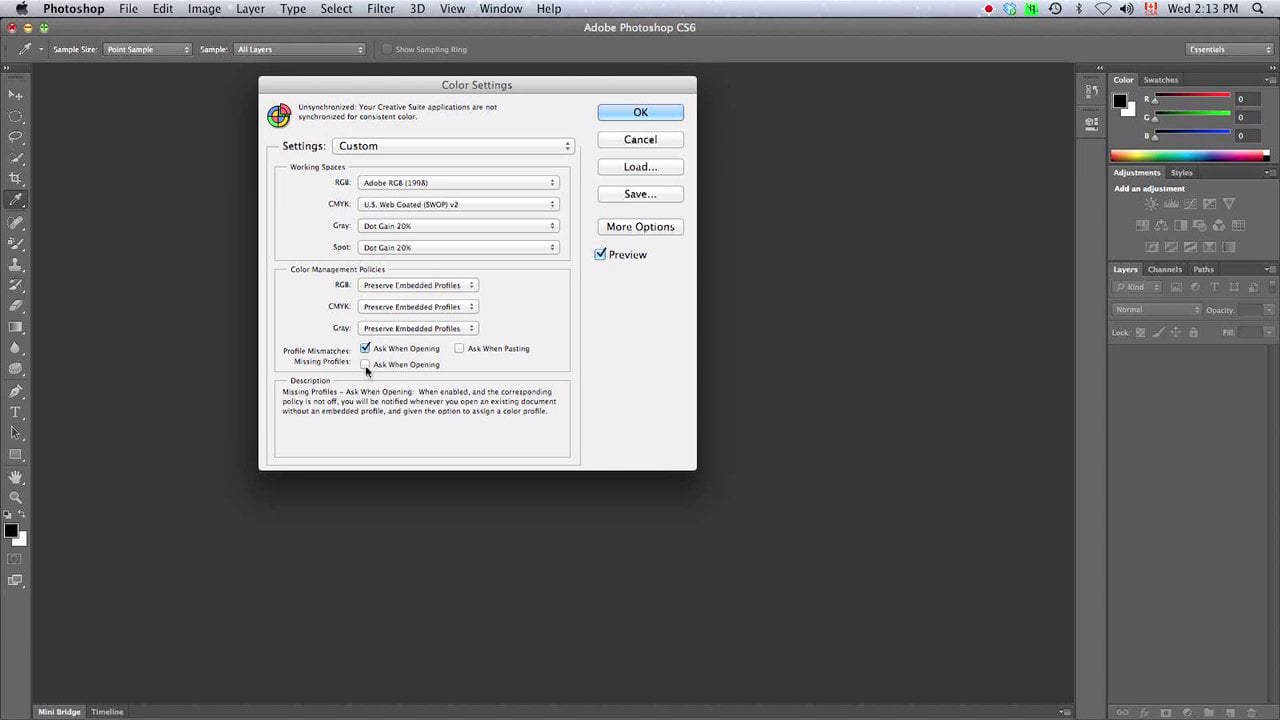Open CMYK U.S. Web Coated dropdown
This screenshot has height=720, width=1280.
458,204
